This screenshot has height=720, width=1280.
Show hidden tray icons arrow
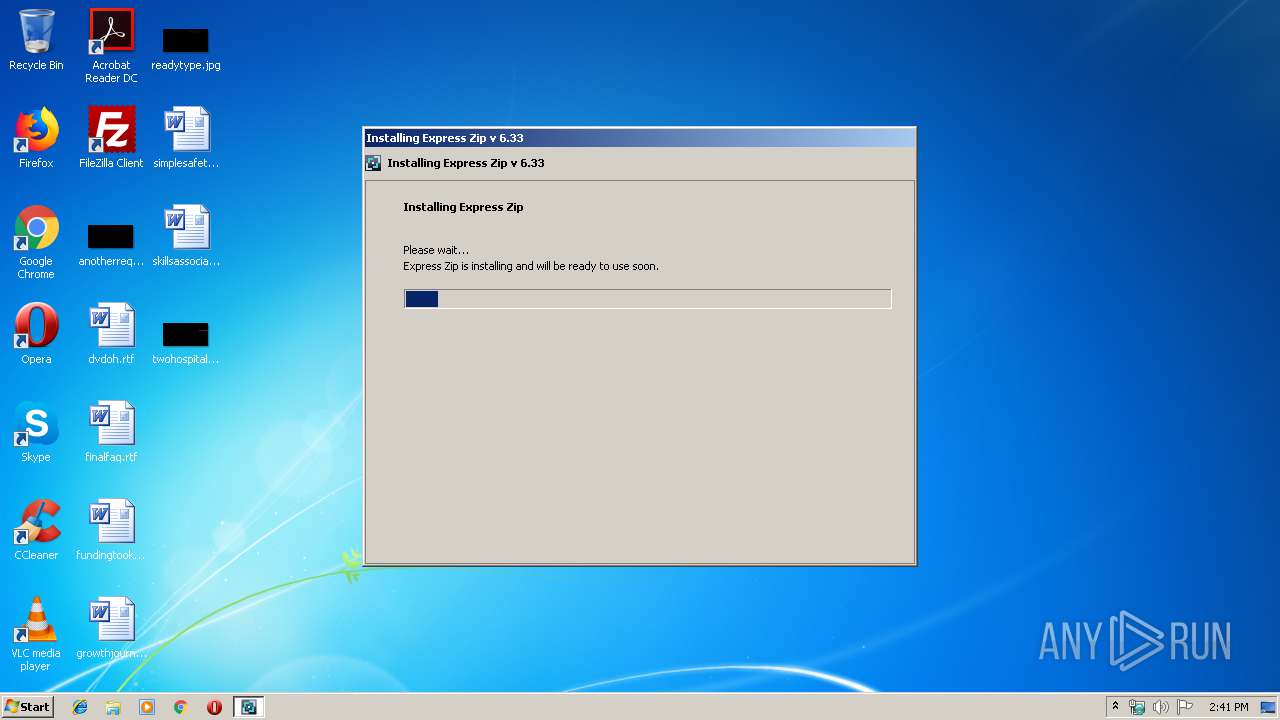point(1115,707)
